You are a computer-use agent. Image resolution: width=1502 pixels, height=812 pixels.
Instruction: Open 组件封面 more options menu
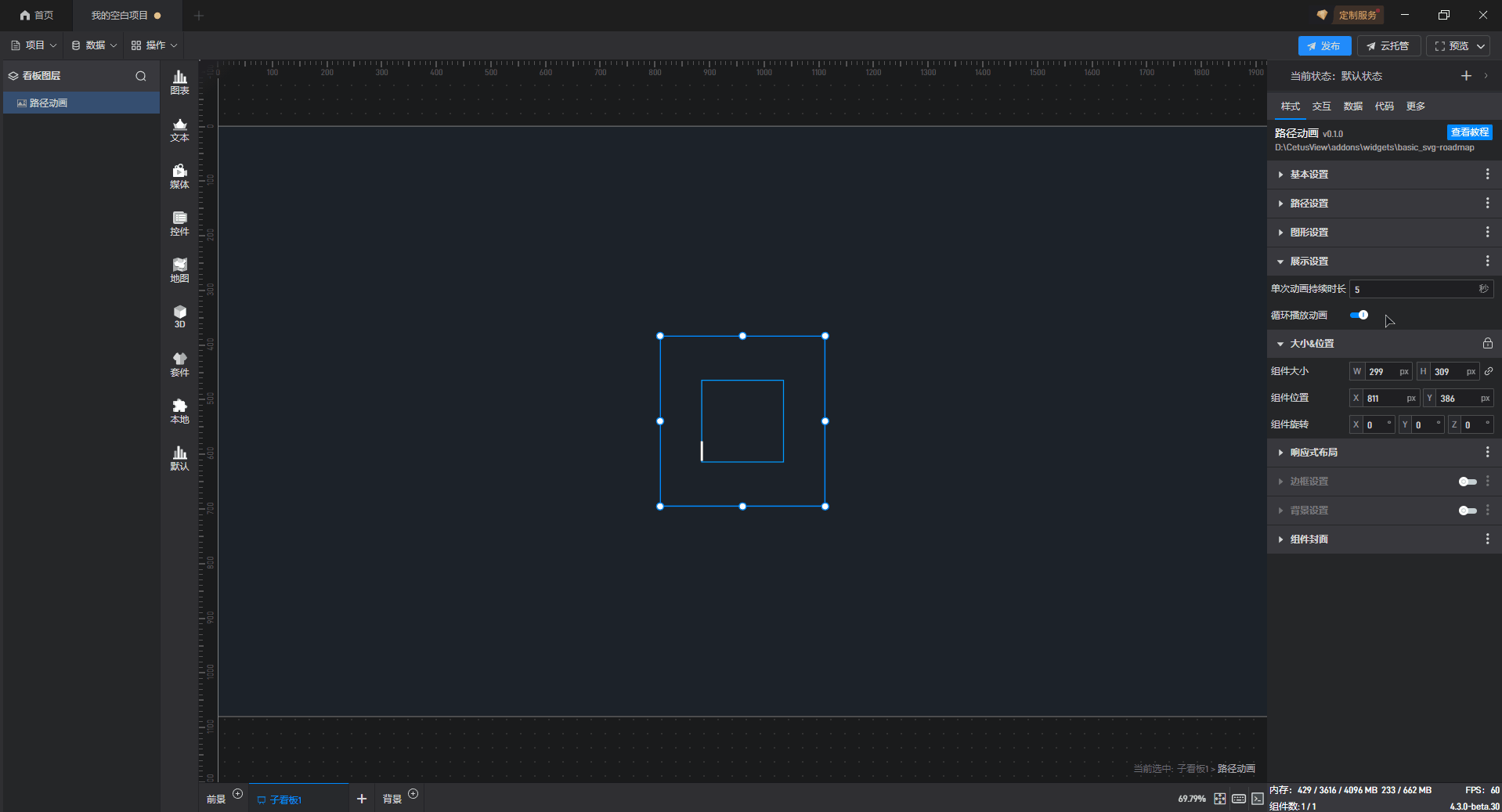(1487, 539)
